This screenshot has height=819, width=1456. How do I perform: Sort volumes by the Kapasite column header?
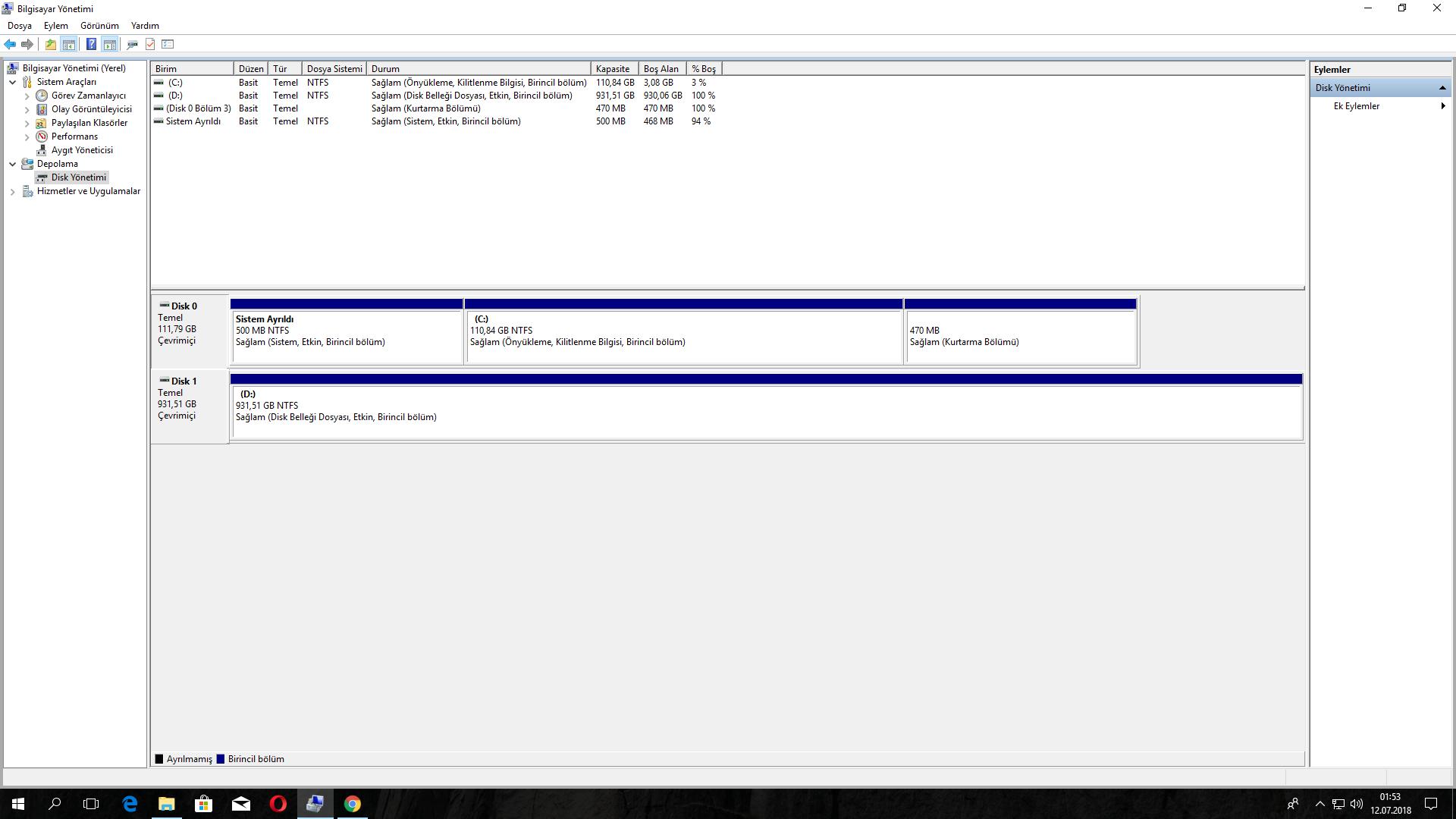613,69
